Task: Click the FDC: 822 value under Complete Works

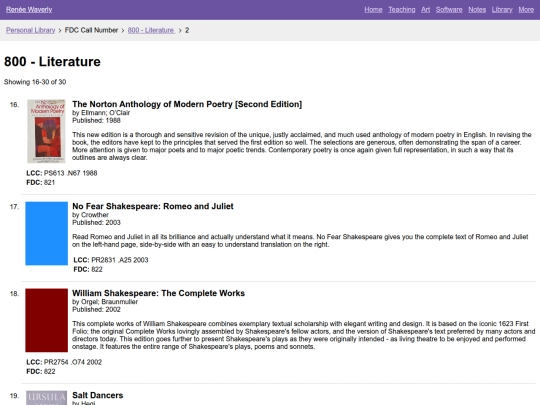Action: coord(41,371)
